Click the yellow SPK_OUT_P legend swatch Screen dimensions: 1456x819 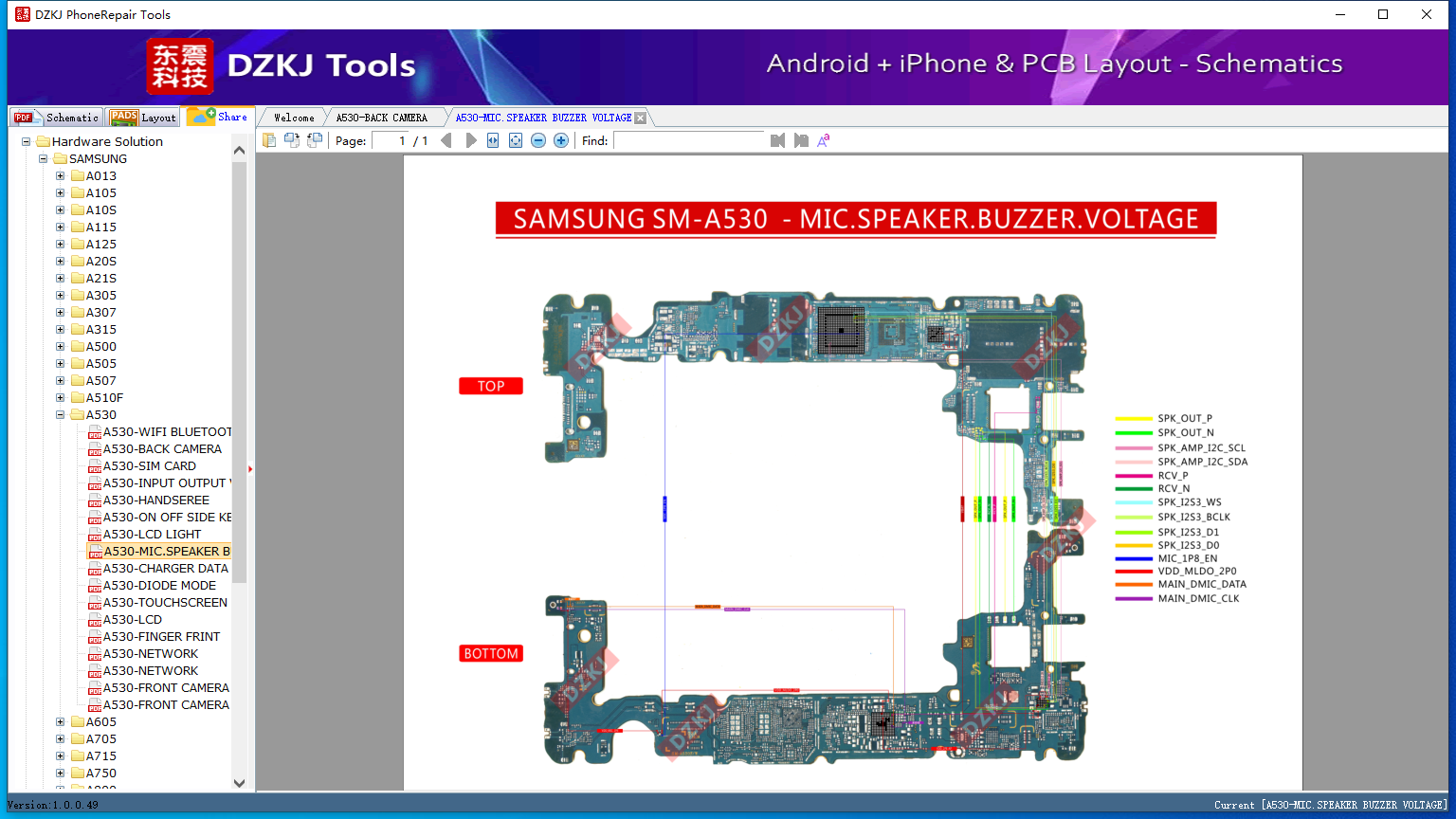(1134, 418)
